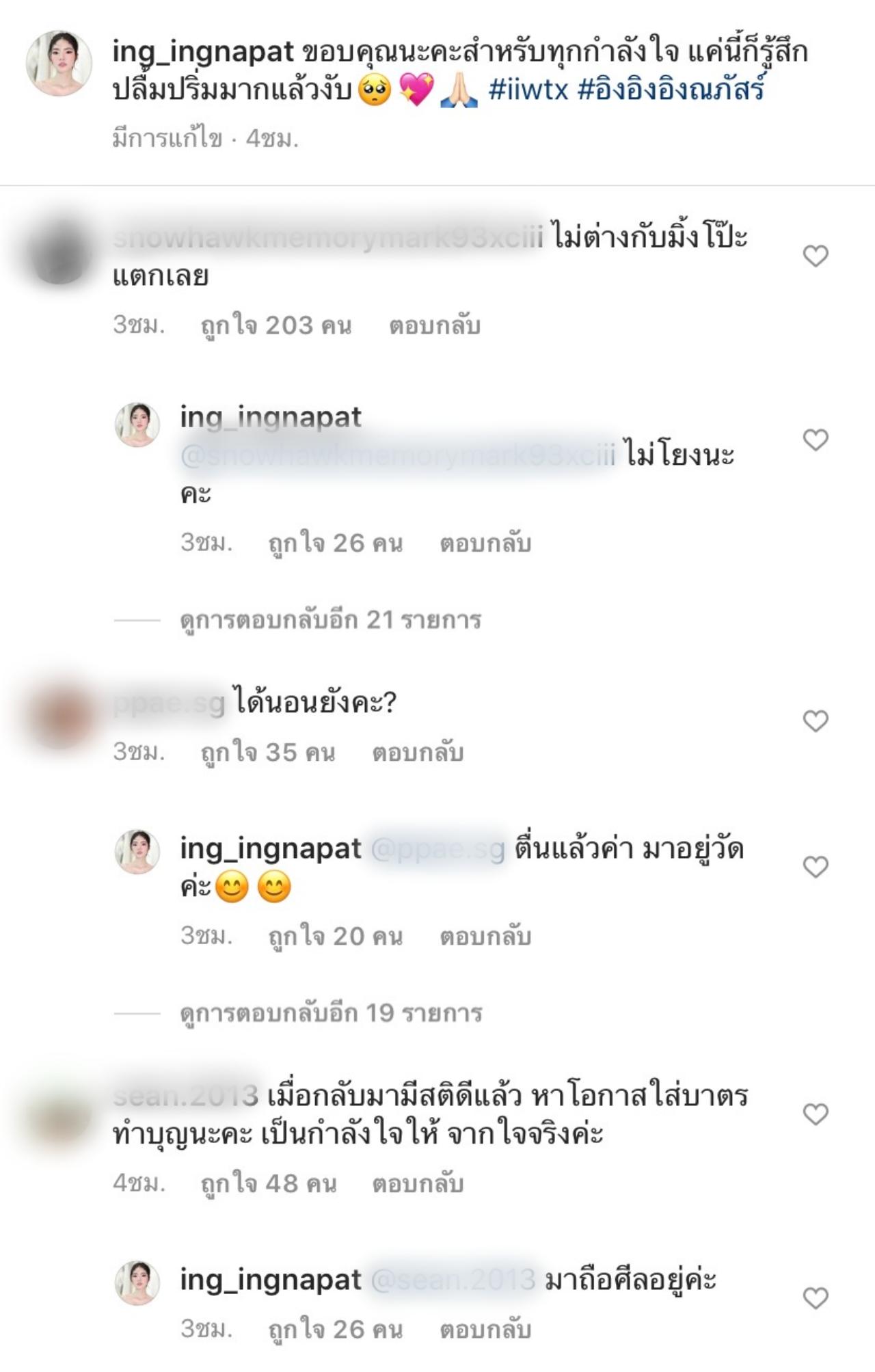Reply to the 203-likes comment
Screen dimensions: 875x1372
435,325
